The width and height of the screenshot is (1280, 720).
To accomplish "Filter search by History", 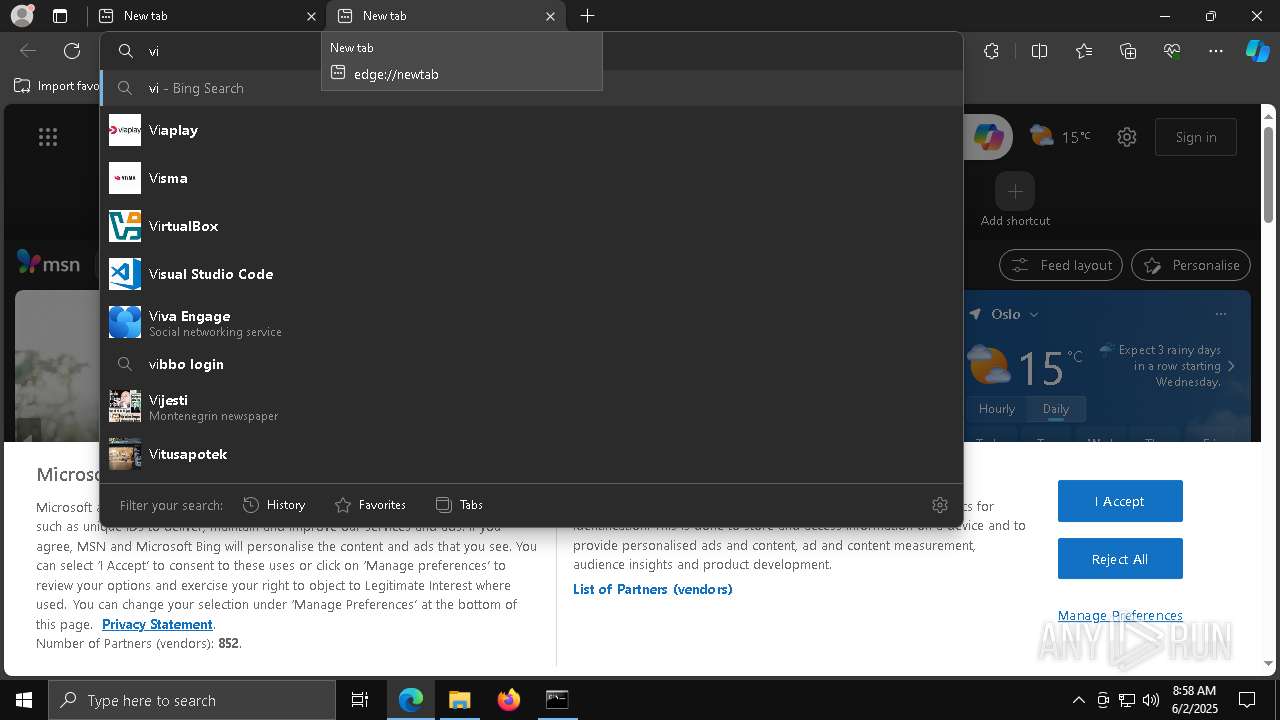I will pos(274,505).
